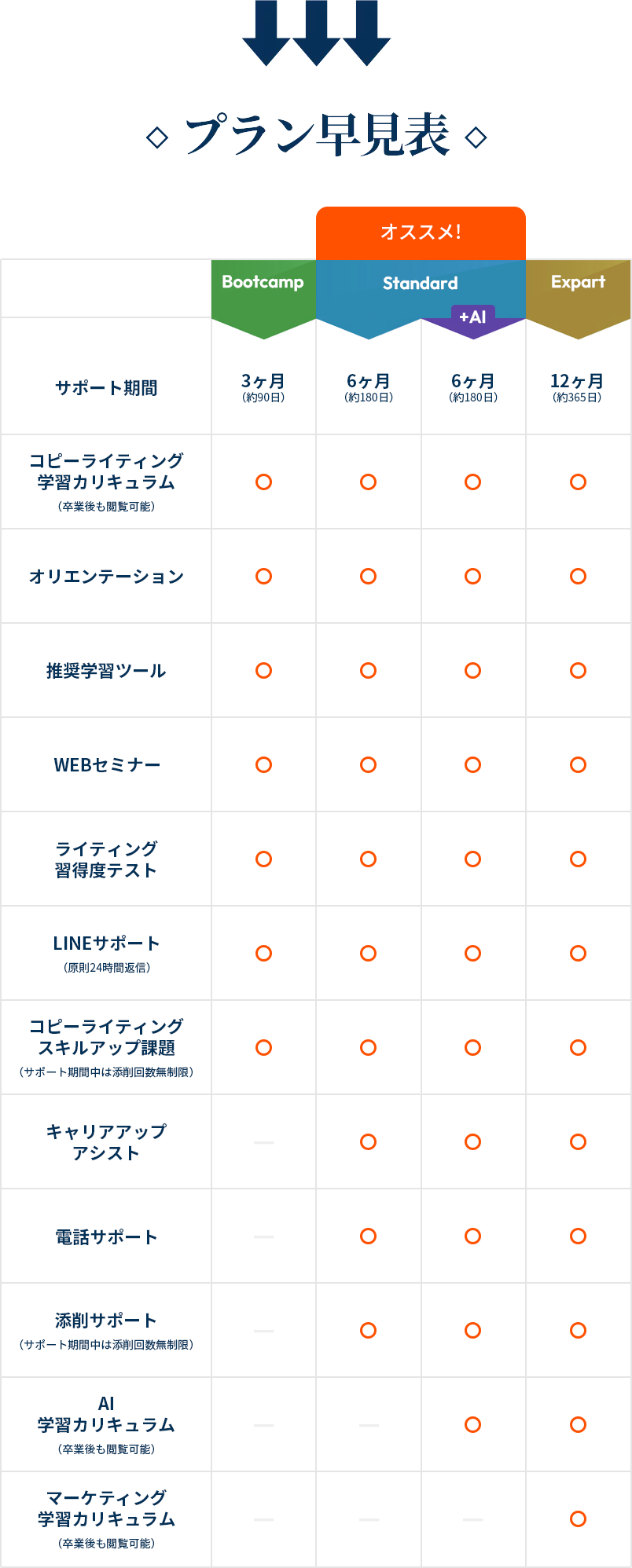Click the Bootcamp 3ヶ月 period cell
Image resolution: width=632 pixels, height=1568 pixels.
coord(263,387)
